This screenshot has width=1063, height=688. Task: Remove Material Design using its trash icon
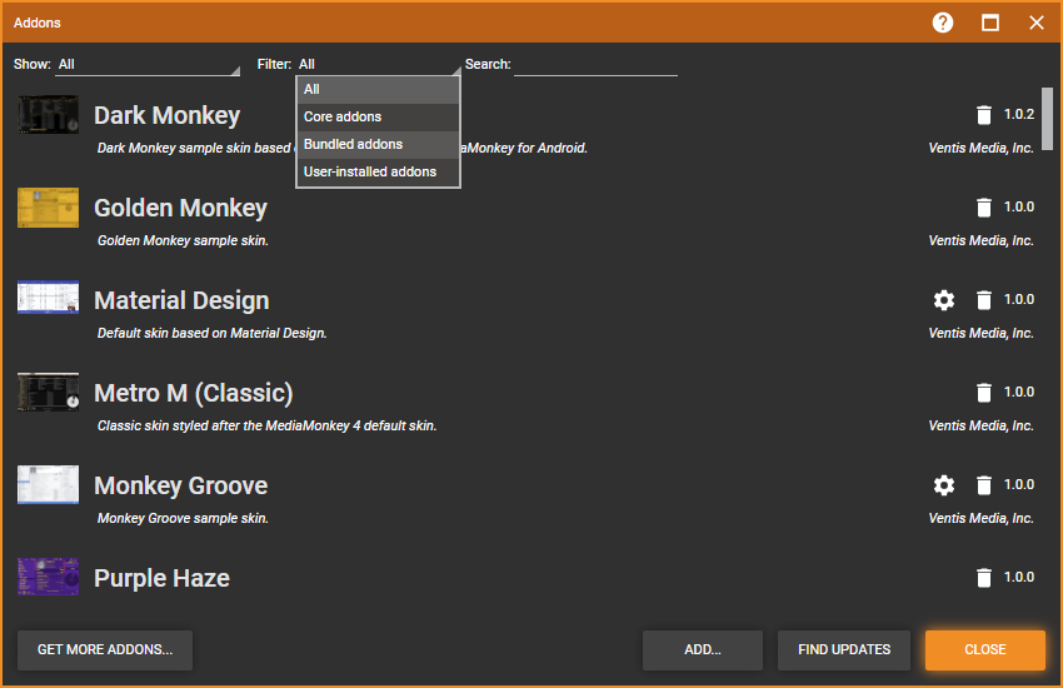point(984,300)
